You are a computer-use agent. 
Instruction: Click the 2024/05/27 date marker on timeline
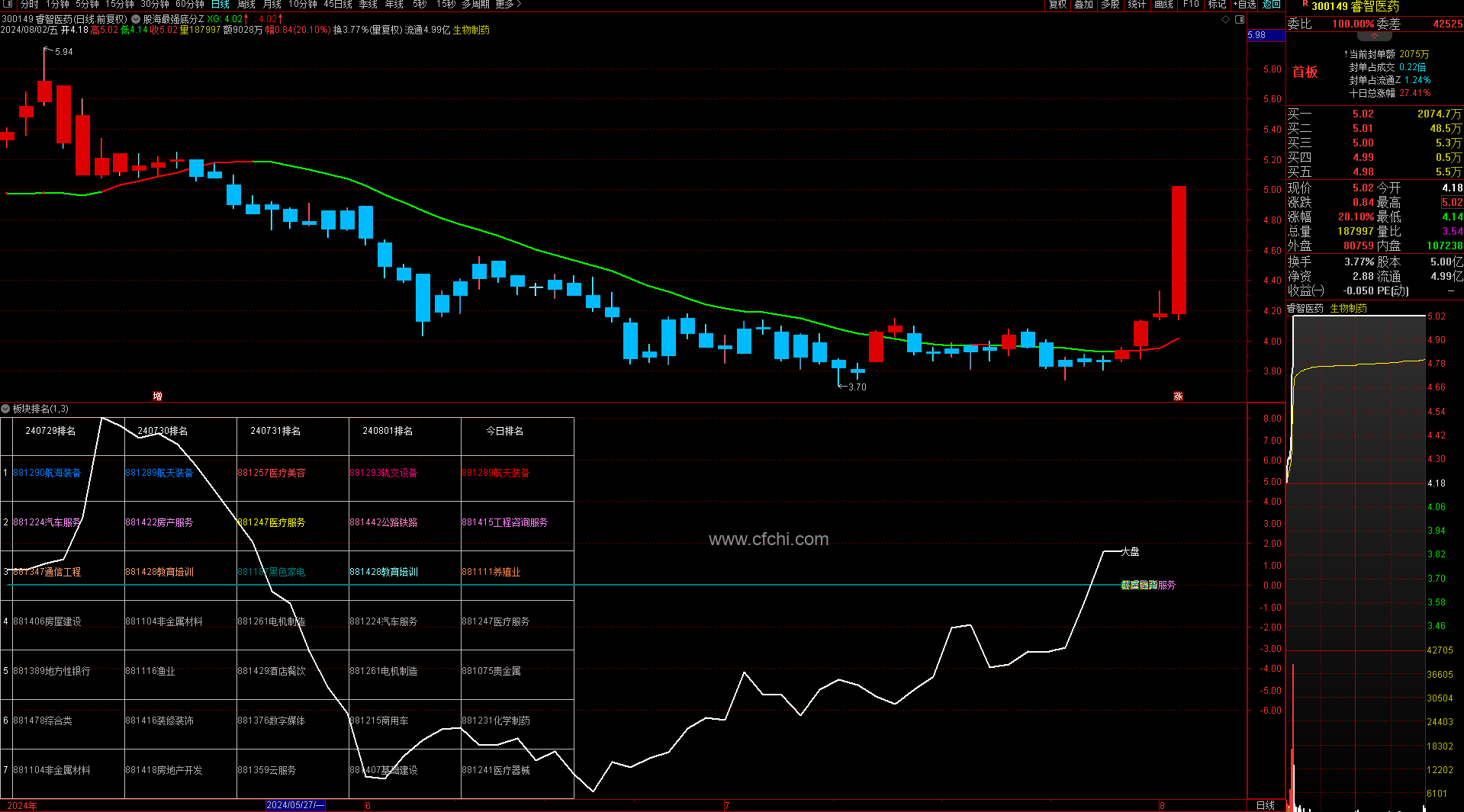(295, 805)
